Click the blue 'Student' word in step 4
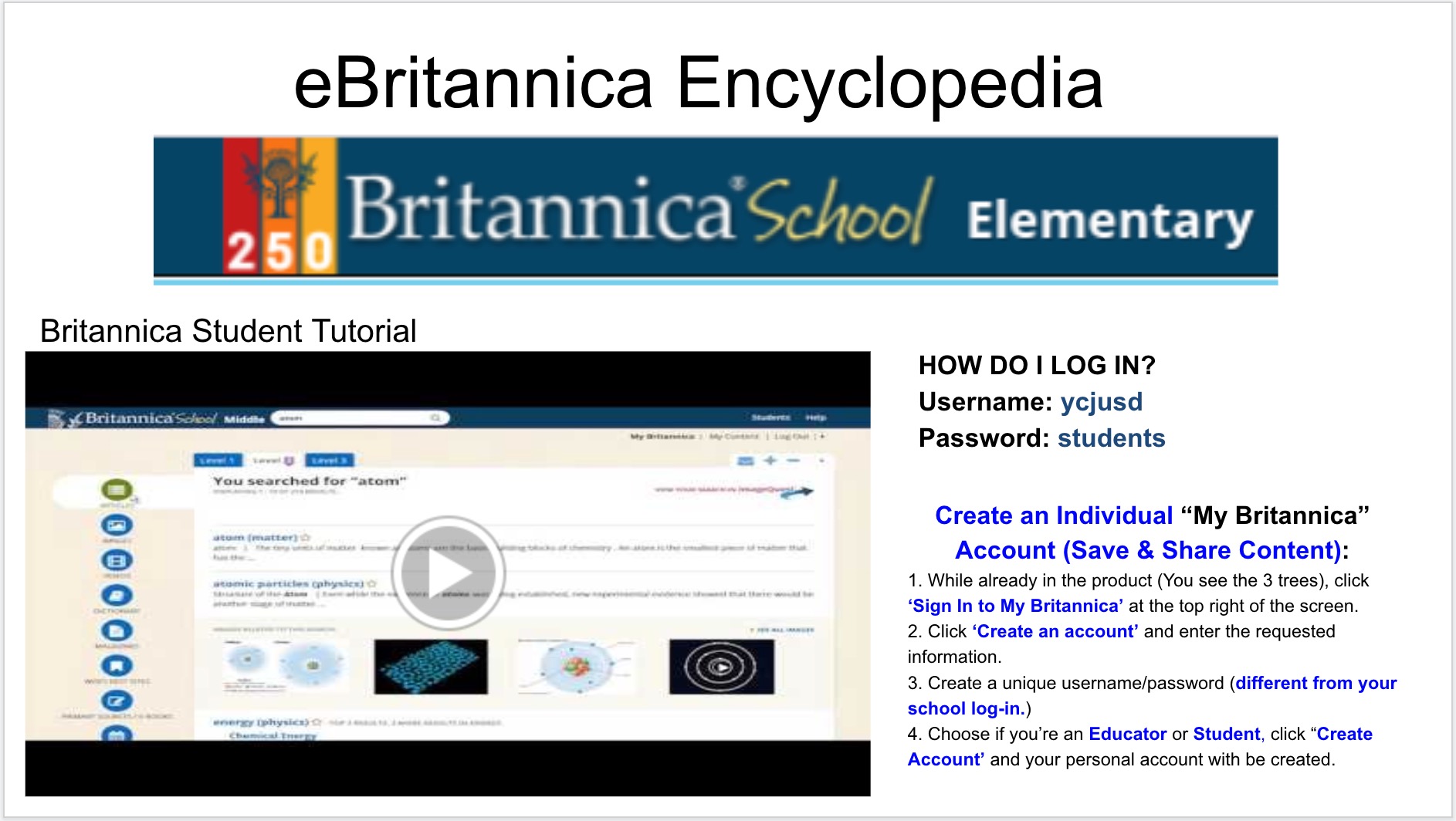Screen dimensions: 1456x821 click(1226, 734)
